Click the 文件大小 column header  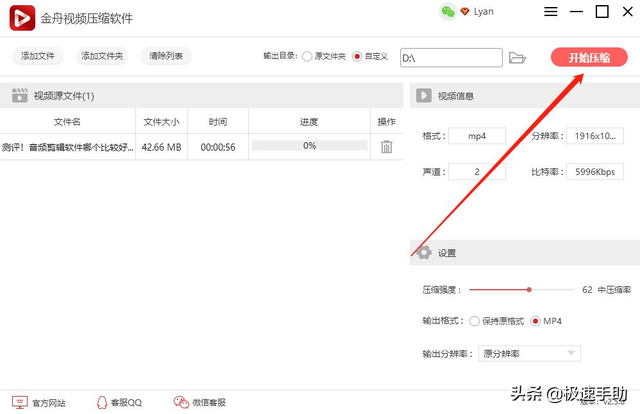click(161, 121)
